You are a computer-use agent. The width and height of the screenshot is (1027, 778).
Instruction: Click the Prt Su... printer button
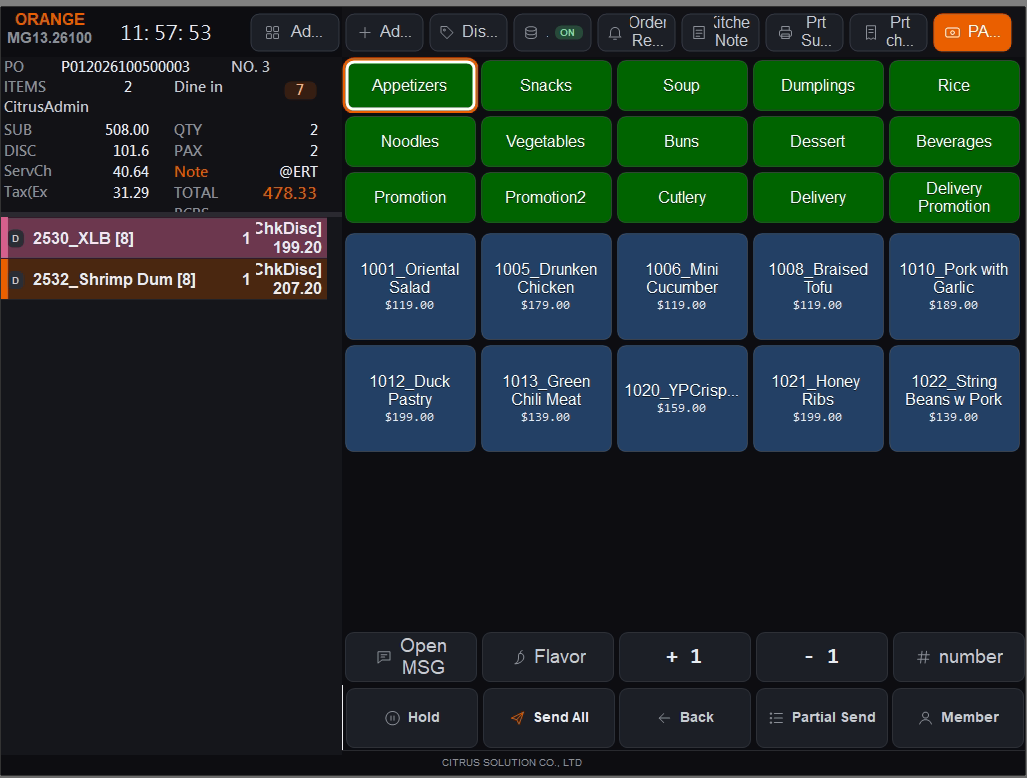tap(804, 32)
